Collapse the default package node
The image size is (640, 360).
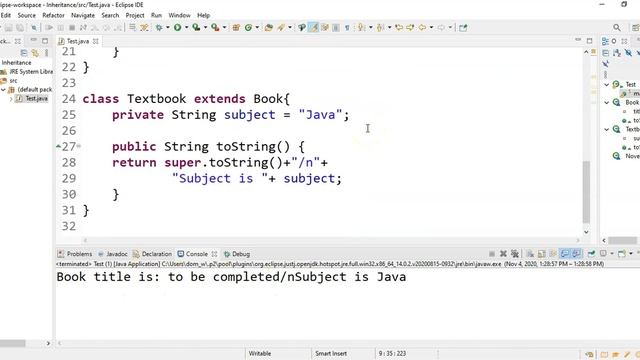pos(3,89)
